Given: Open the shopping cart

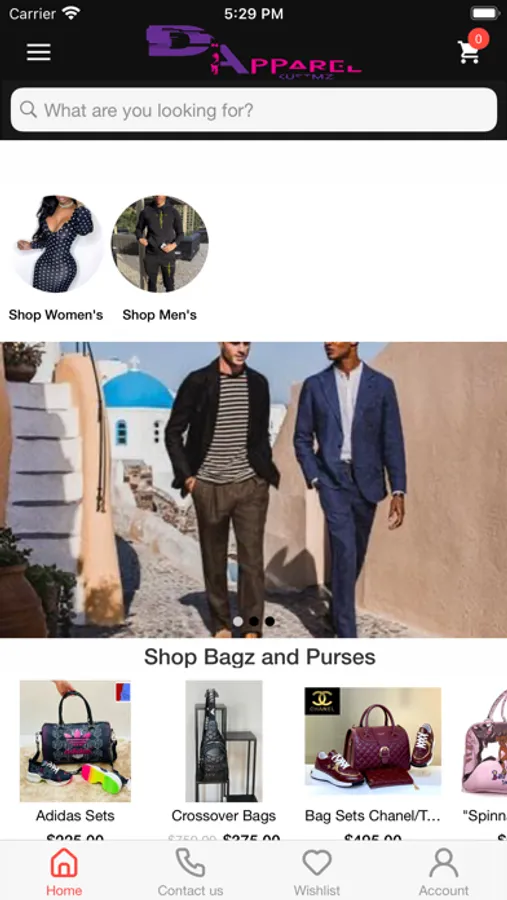Looking at the screenshot, I should [x=469, y=52].
